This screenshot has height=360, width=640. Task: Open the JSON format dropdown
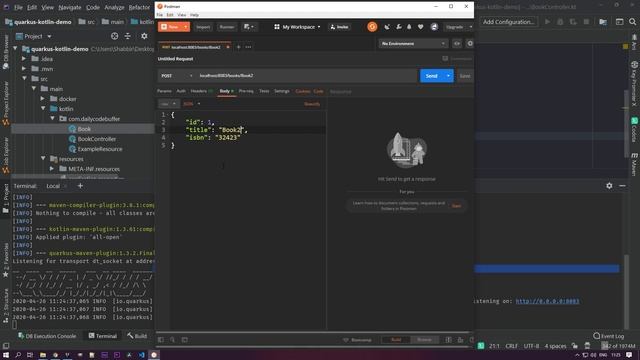coord(192,104)
